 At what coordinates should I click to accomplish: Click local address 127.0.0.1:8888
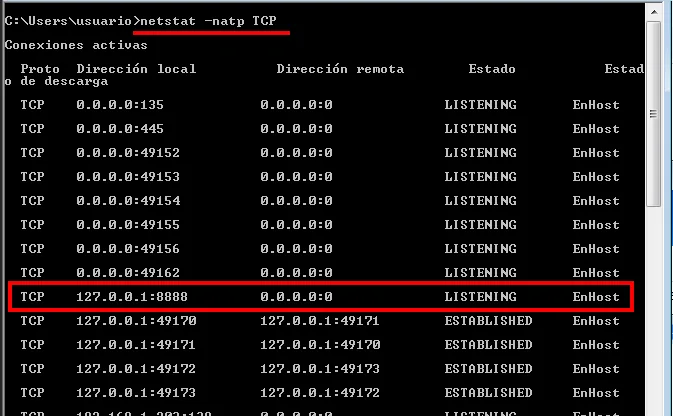pos(132,297)
